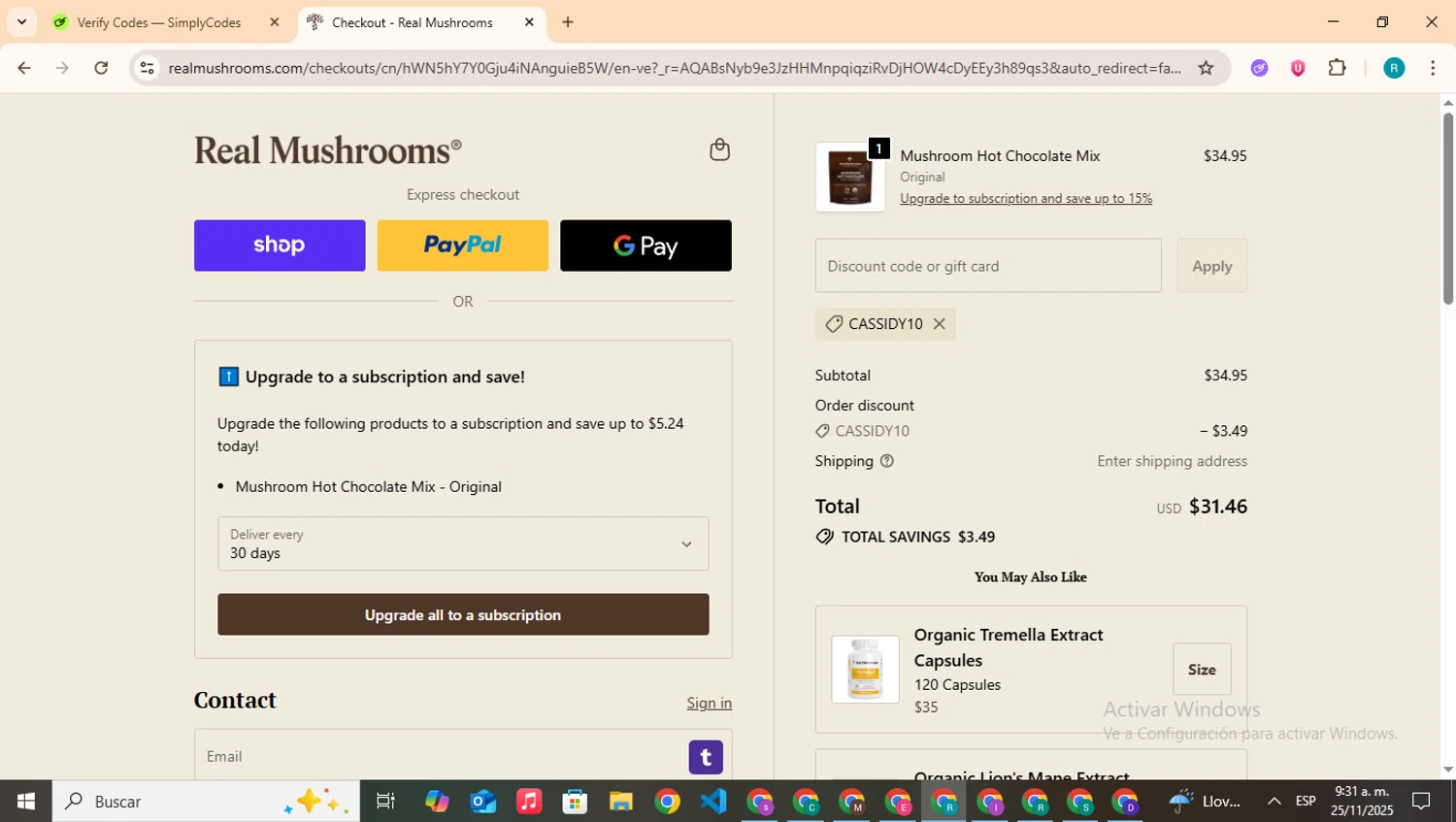This screenshot has width=1456, height=822.
Task: Remove the CASSIDY10 discount code
Action: 939,324
